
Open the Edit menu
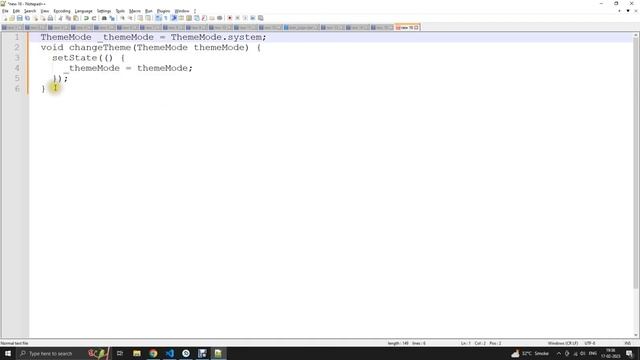pyautogui.click(x=16, y=11)
